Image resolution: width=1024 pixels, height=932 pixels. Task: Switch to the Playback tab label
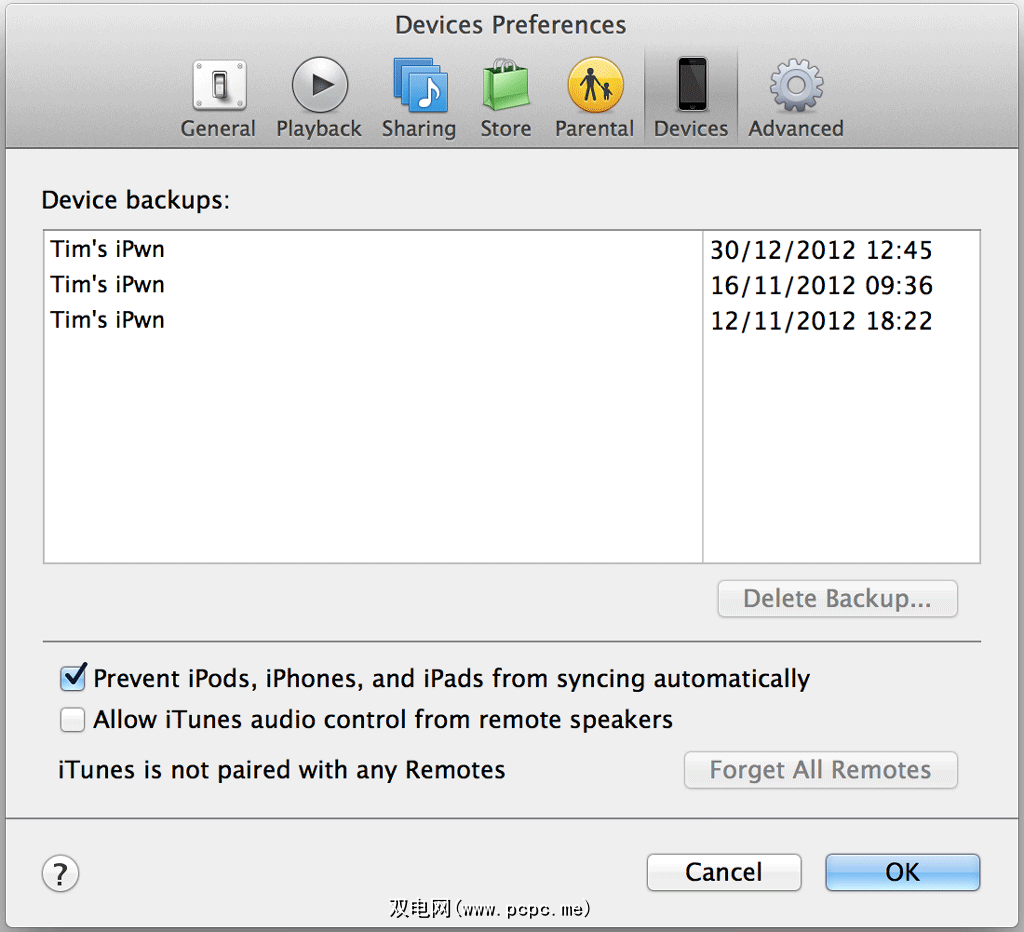coord(319,129)
